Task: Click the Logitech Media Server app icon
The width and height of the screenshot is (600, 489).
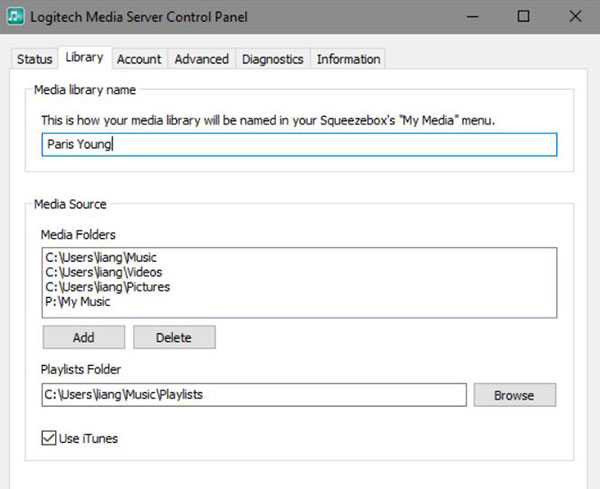Action: click(x=15, y=16)
